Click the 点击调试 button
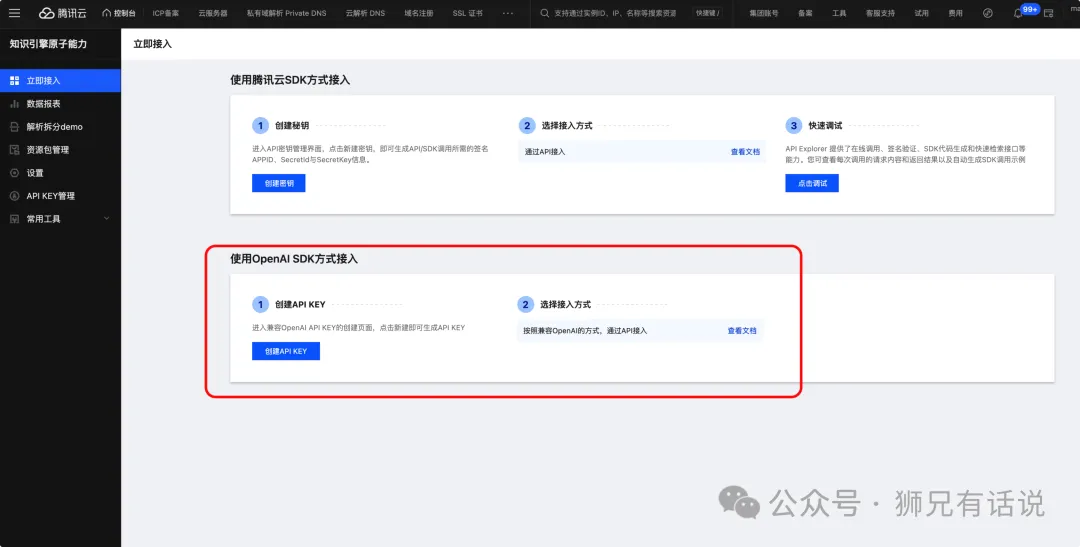The height and width of the screenshot is (547, 1080). 812,183
